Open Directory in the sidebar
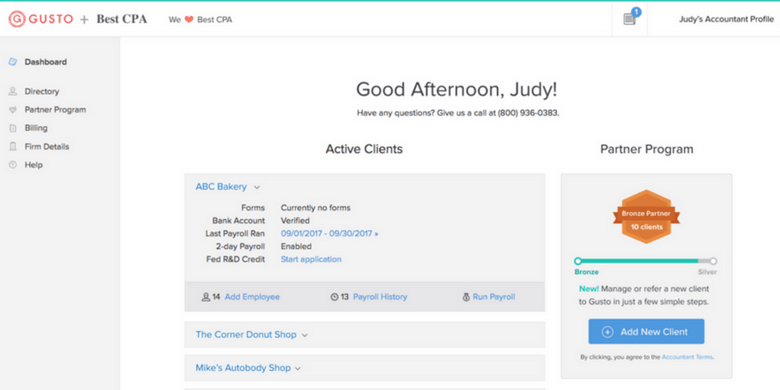This screenshot has width=780, height=390. pos(42,92)
